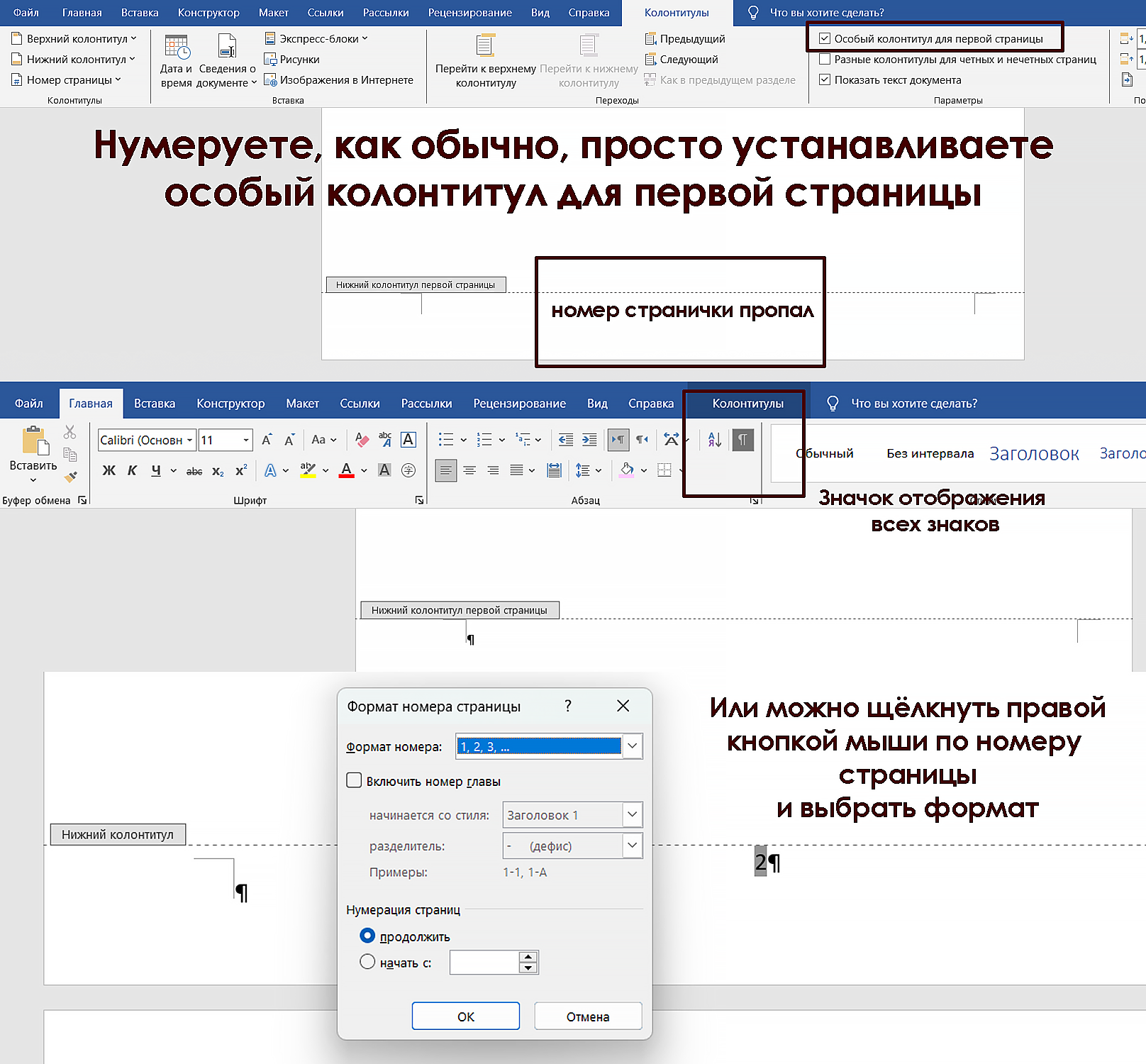Apply the paragraph shading paint bucket
This screenshot has height=1064, width=1146.
pos(627,470)
